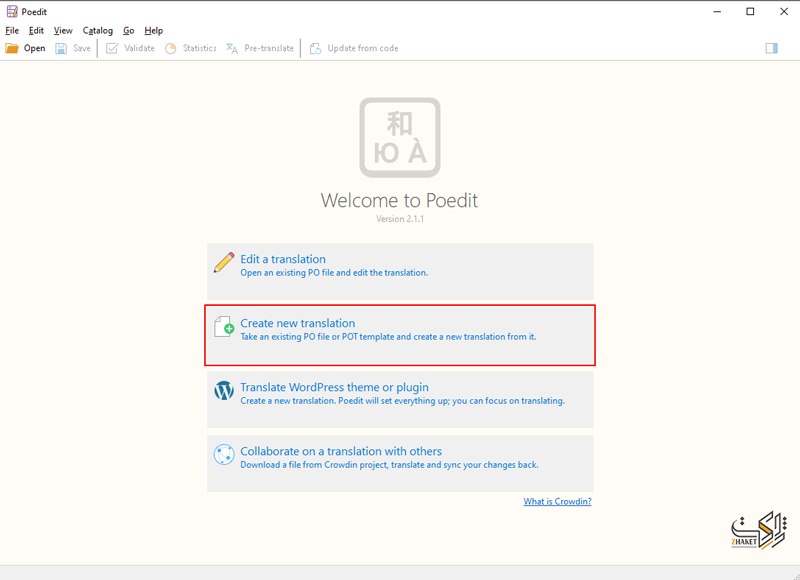Open the Help menu
Image resolution: width=800 pixels, height=580 pixels.
[154, 31]
